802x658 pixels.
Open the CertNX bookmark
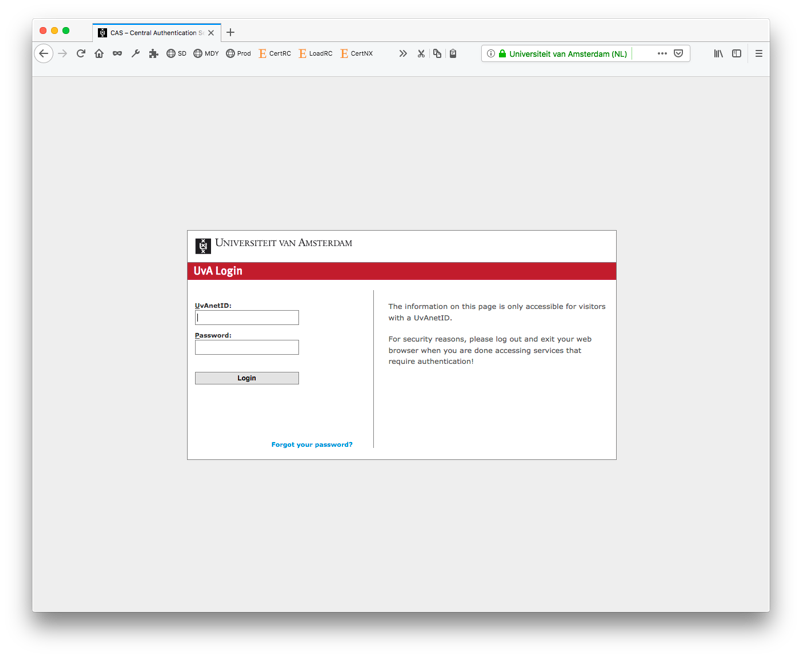(357, 53)
